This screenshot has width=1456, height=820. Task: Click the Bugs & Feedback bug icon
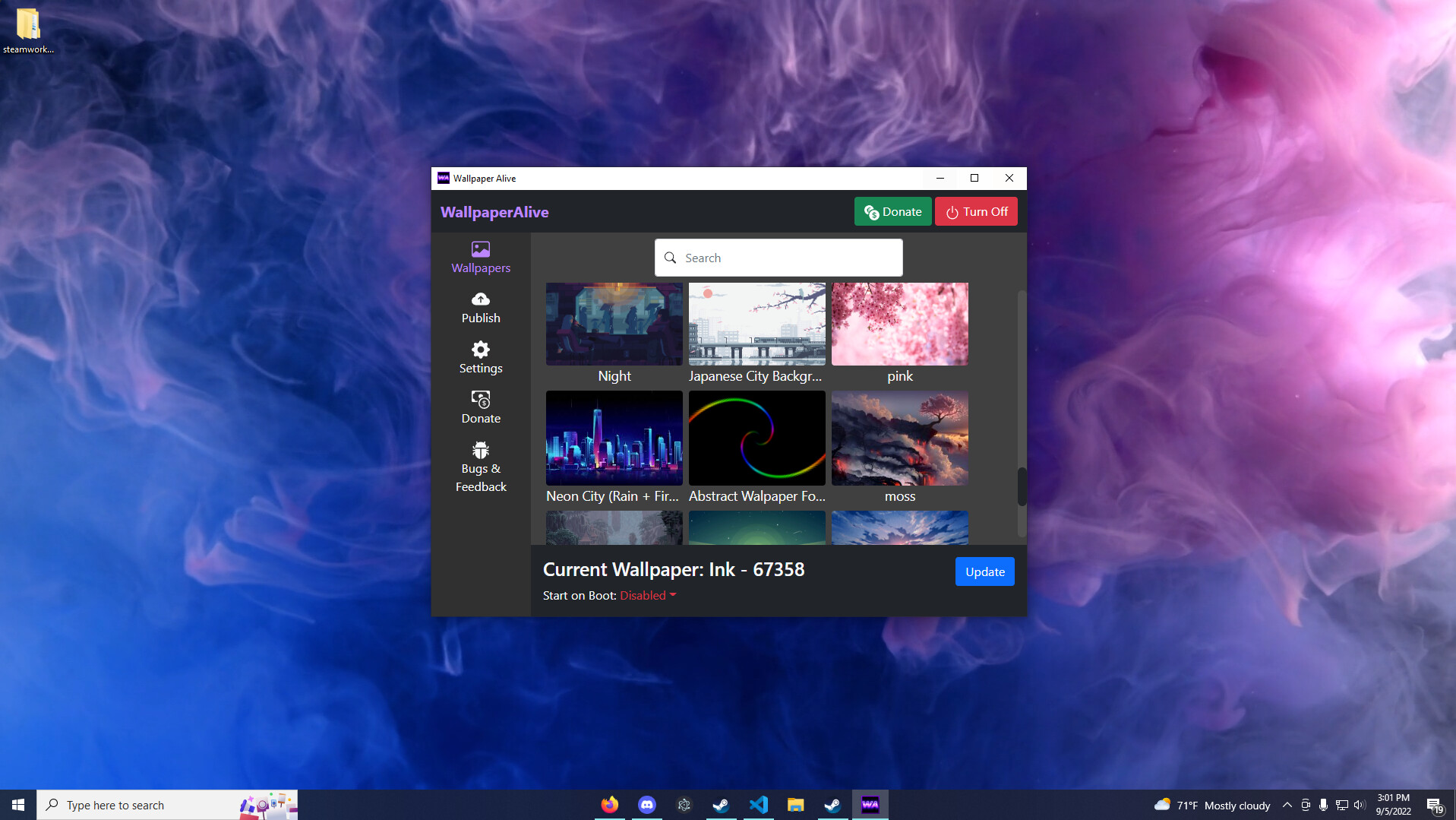[x=480, y=449]
